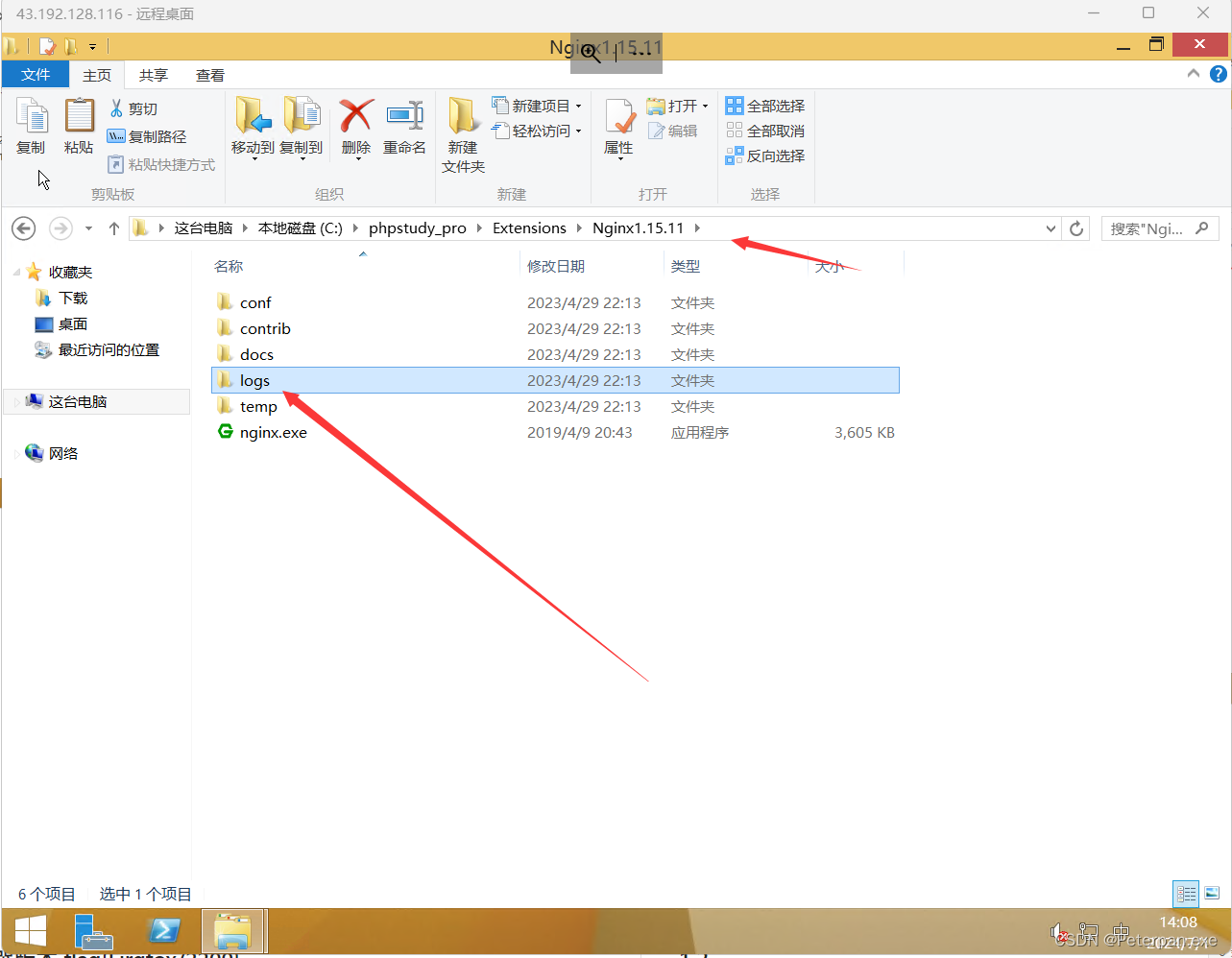Open the Windows Start button

coord(31,931)
